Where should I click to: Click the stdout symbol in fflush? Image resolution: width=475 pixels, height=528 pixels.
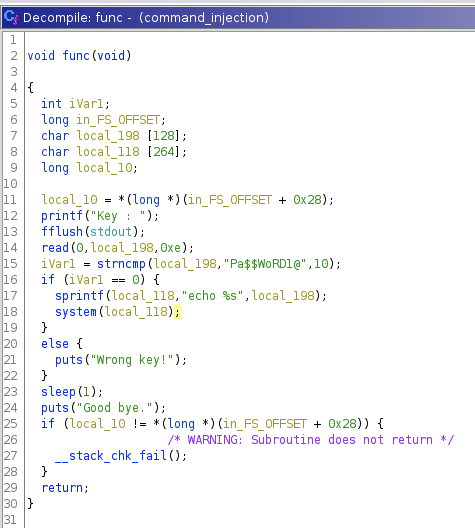pos(111,232)
